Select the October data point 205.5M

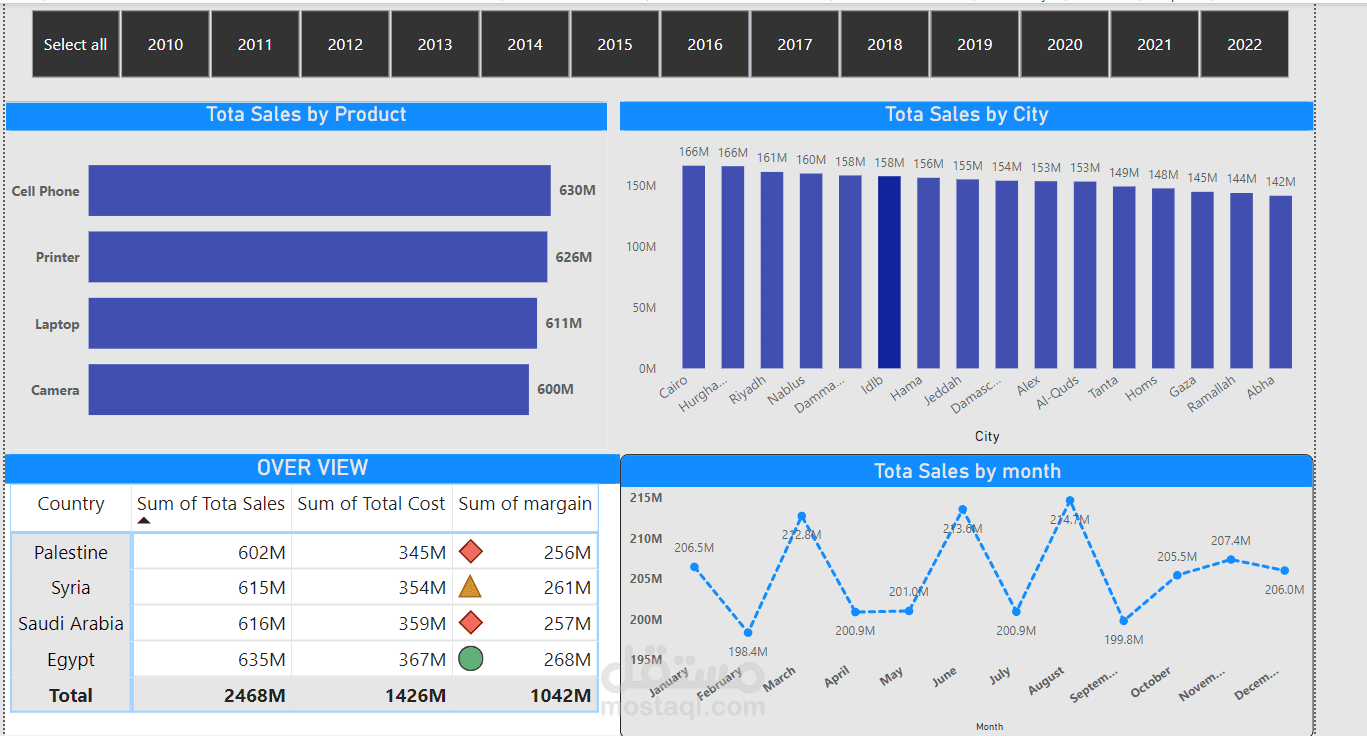pos(1178,575)
